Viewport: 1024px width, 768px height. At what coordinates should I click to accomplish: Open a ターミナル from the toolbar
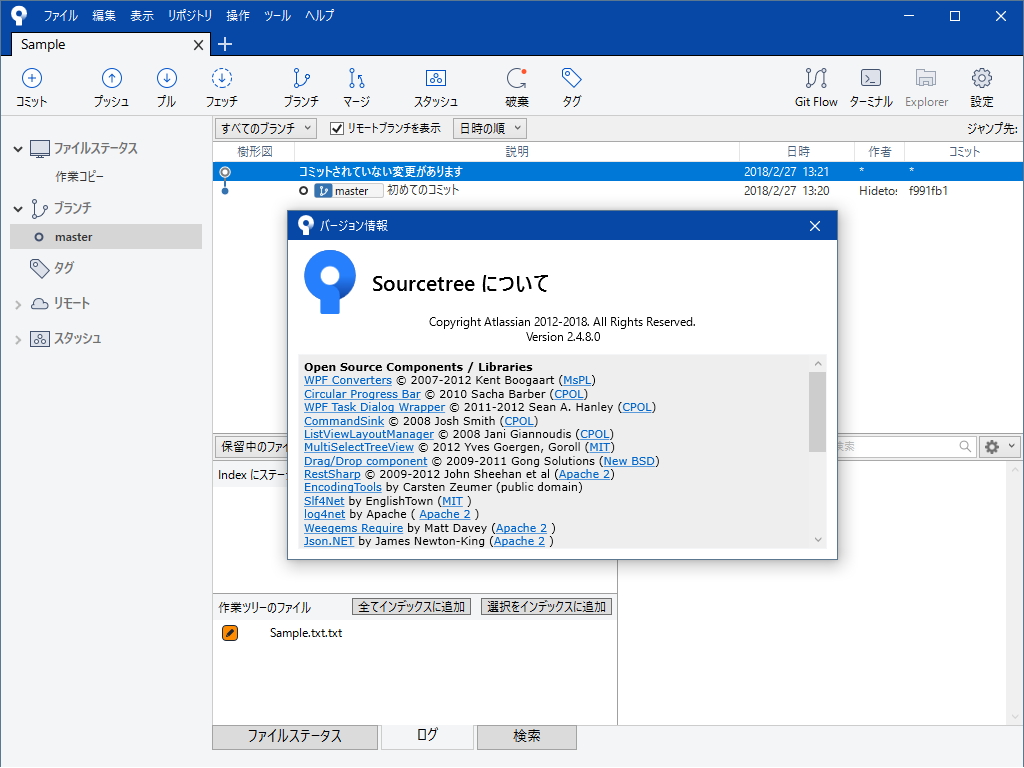pos(869,86)
